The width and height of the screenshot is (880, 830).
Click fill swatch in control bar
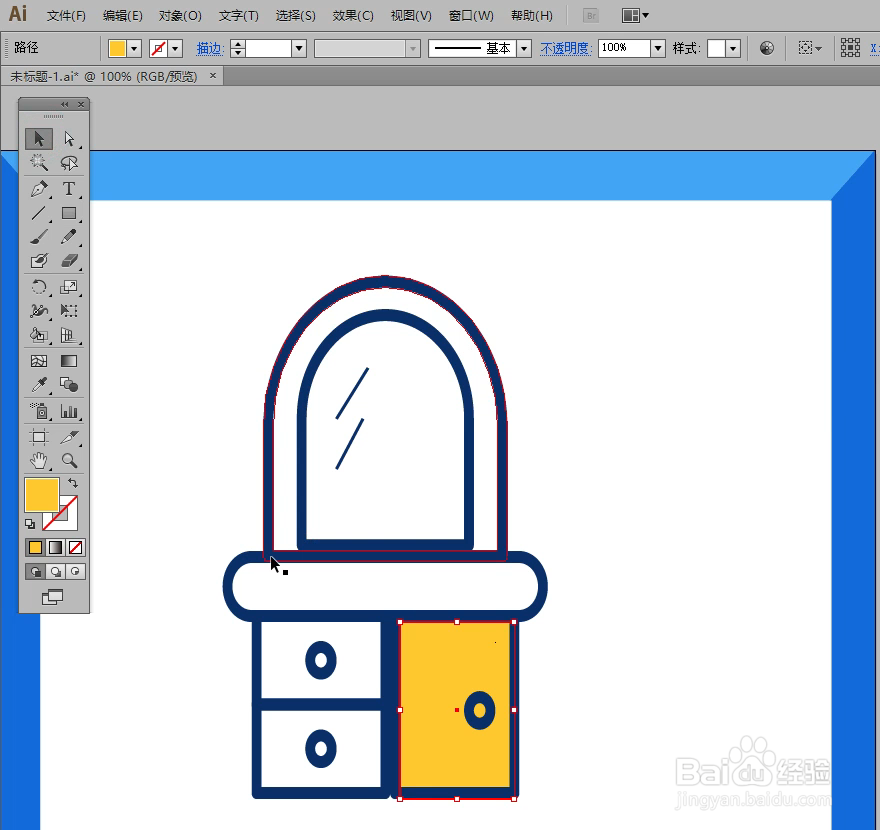[117, 49]
